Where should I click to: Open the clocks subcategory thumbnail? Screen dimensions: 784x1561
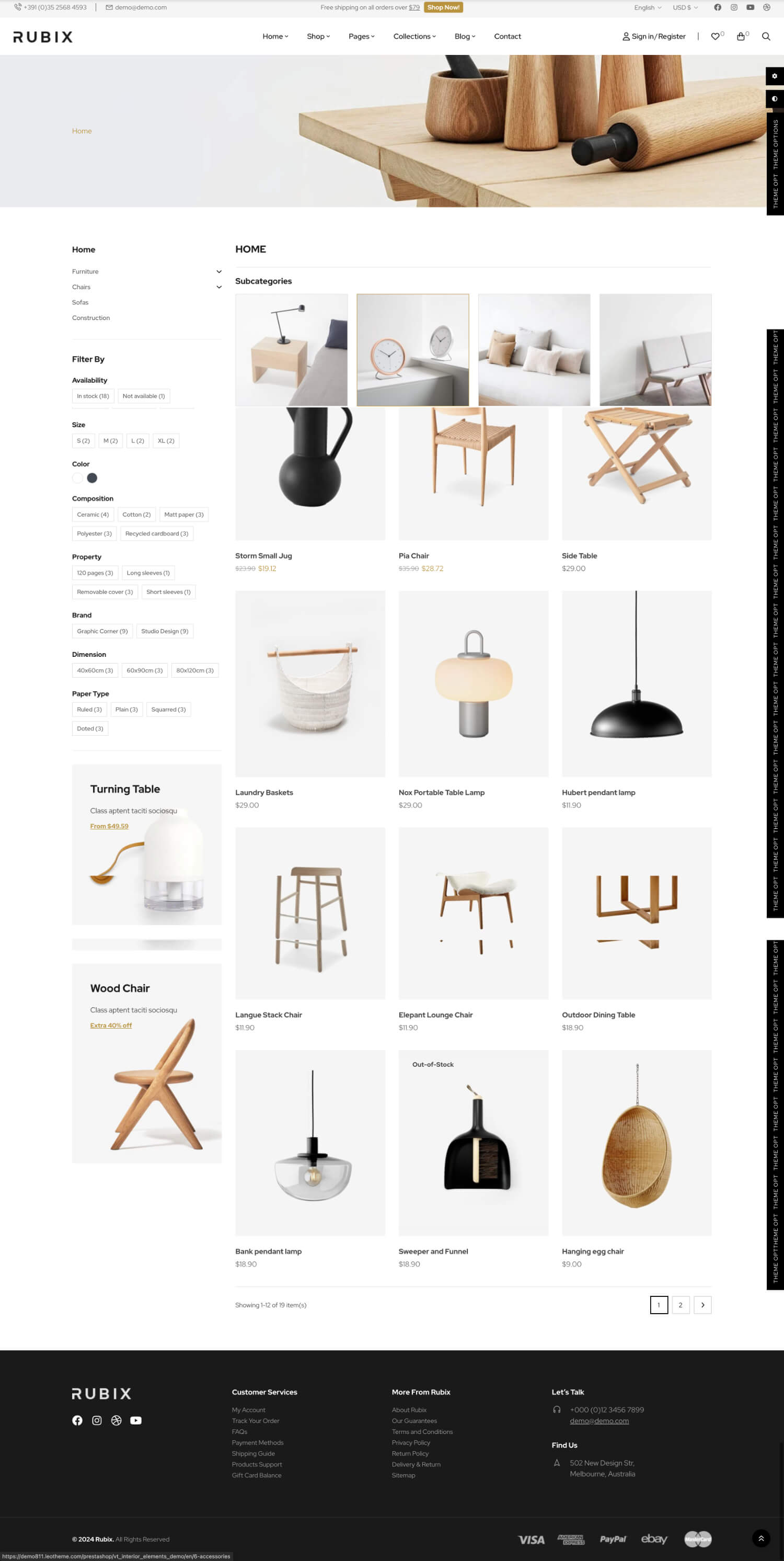pos(412,350)
